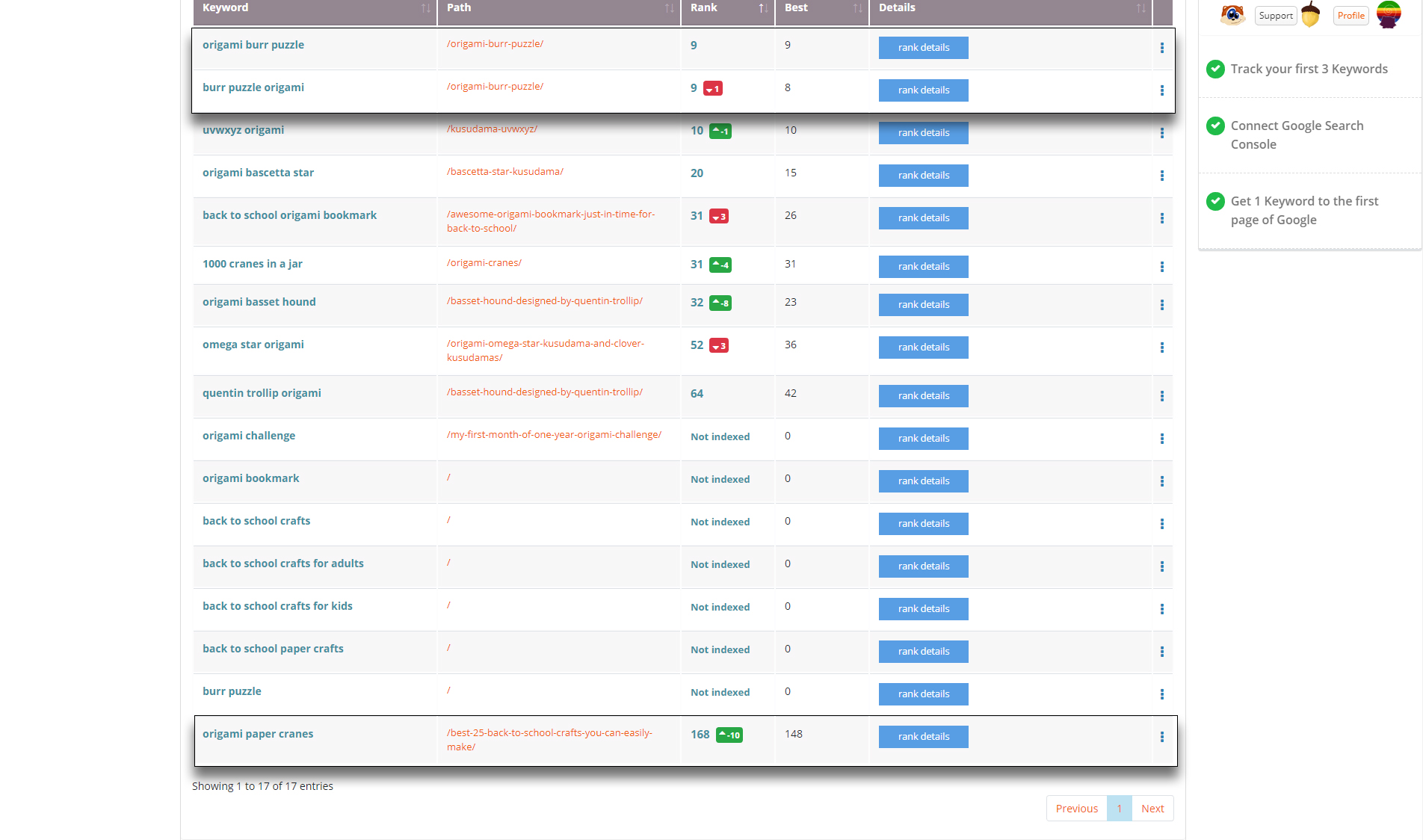Open row menu for origami bookmark keyword
This screenshot has height=840, width=1423.
[x=1161, y=481]
